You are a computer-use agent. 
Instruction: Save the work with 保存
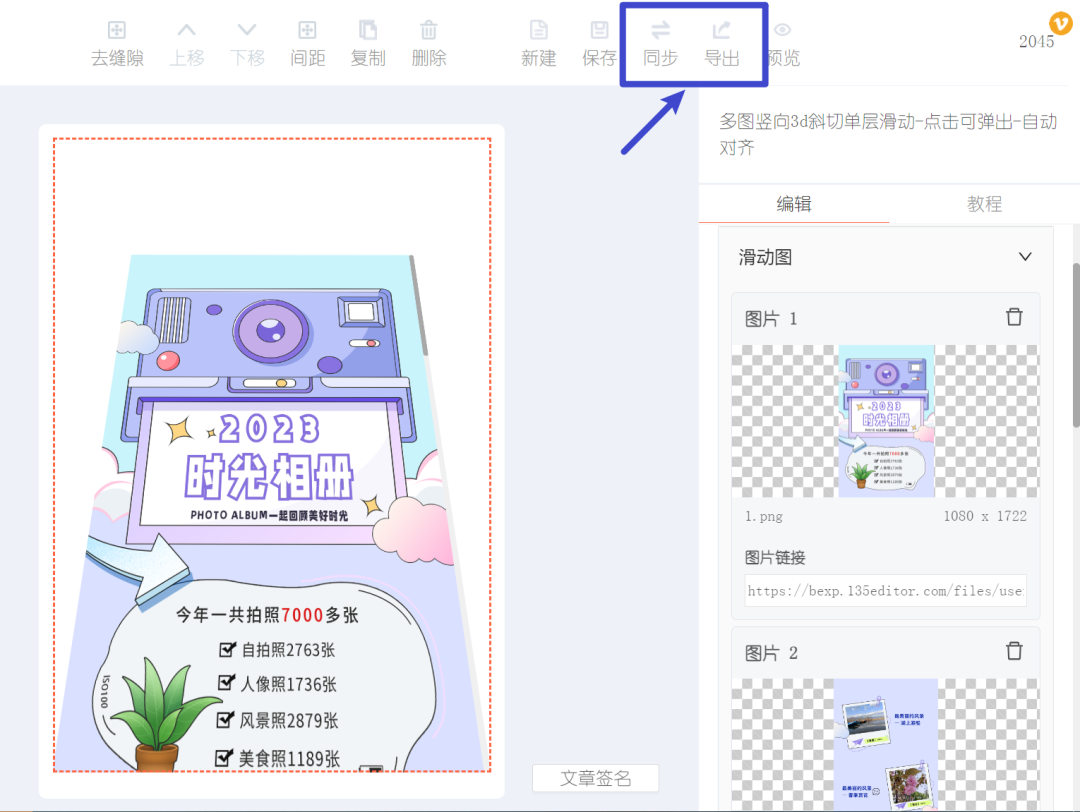[599, 44]
